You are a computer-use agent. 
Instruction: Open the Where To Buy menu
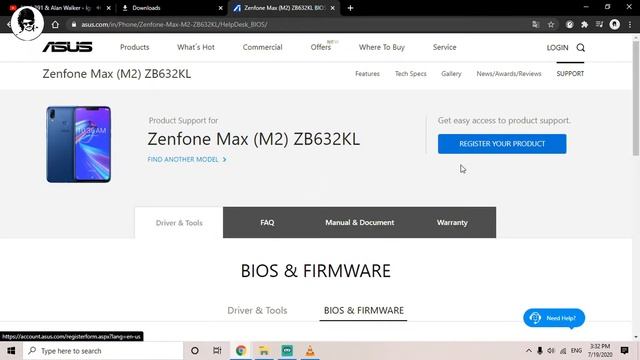coord(382,47)
